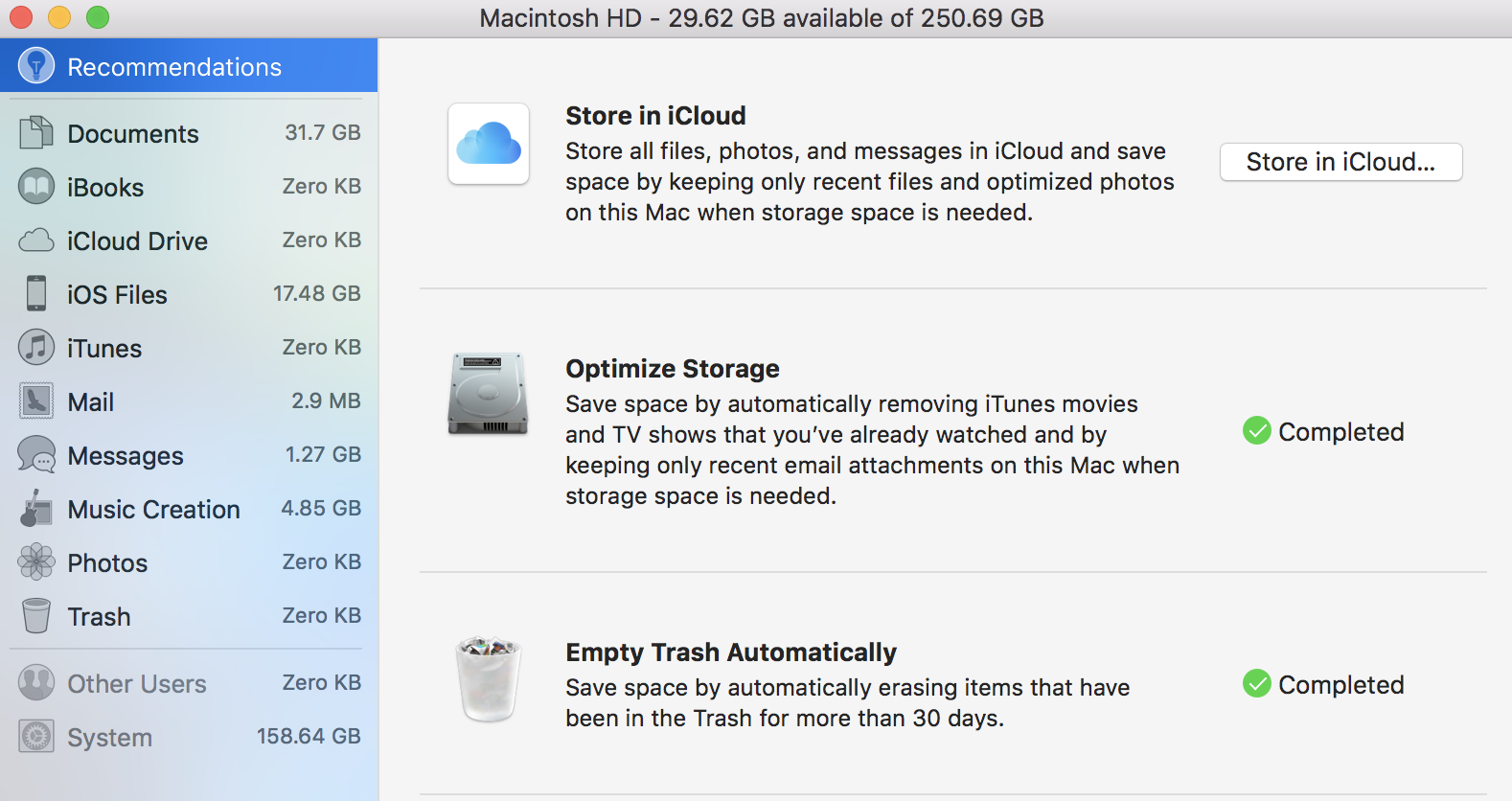Click the System gear icon
The image size is (1512, 801).
tap(36, 737)
